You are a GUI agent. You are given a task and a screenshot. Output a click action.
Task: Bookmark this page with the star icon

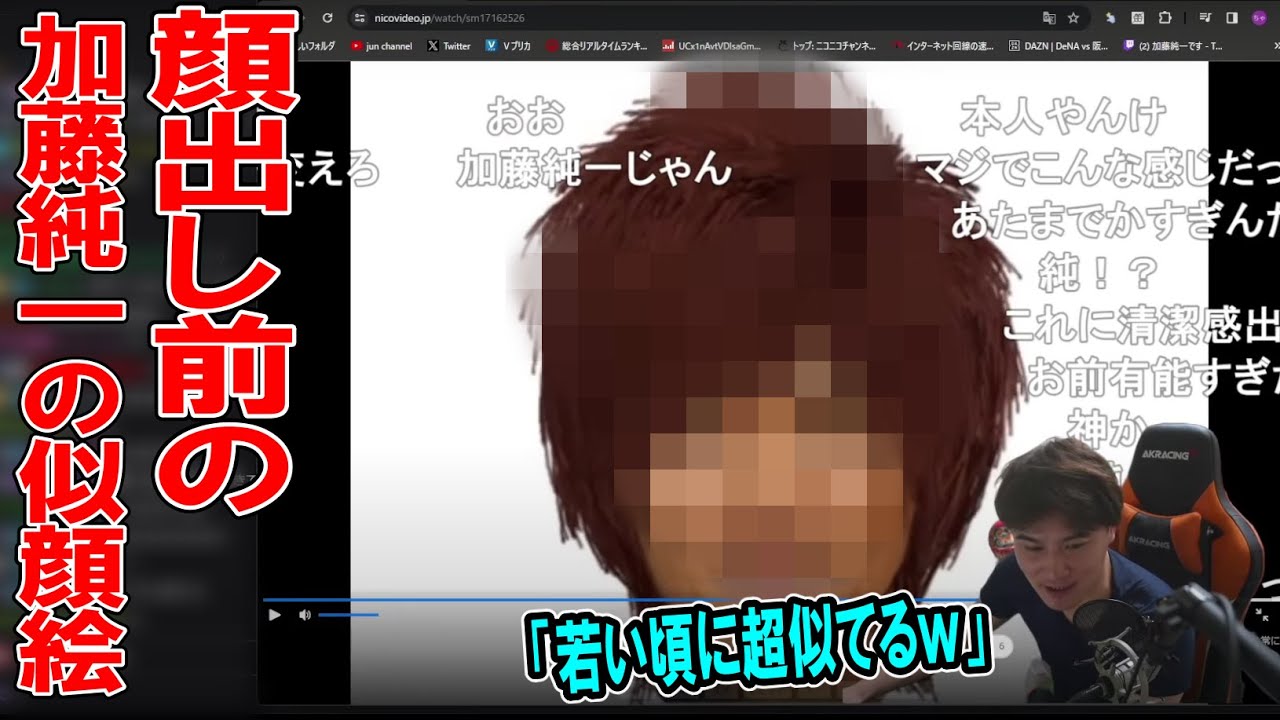point(1073,18)
